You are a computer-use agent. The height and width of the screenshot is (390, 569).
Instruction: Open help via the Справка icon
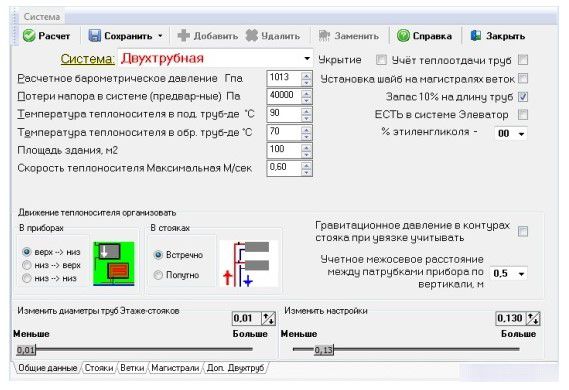pos(403,36)
